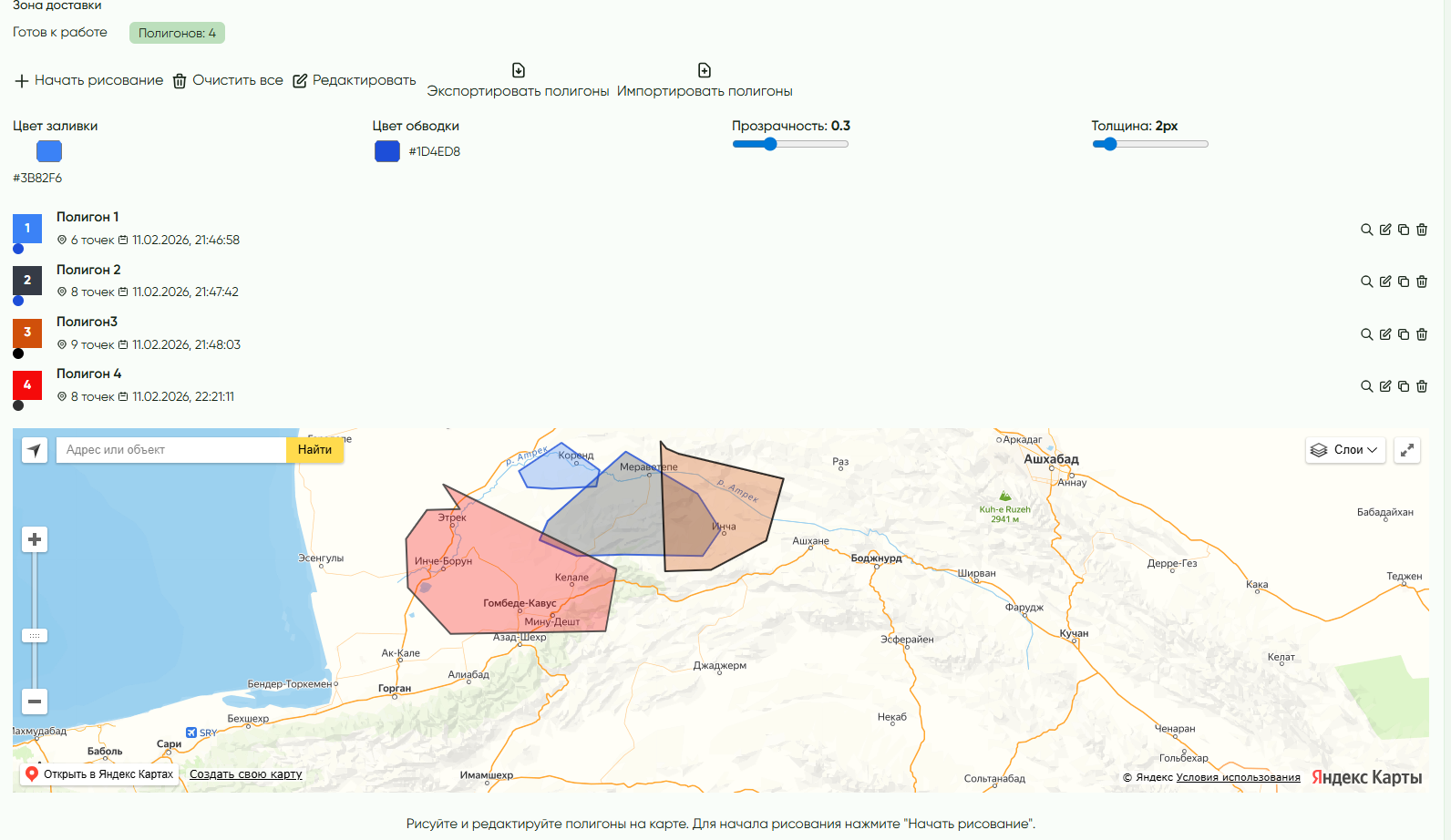Viewport: 1451px width, 840px height.
Task: Open the fill color swatch
Action: [49, 151]
